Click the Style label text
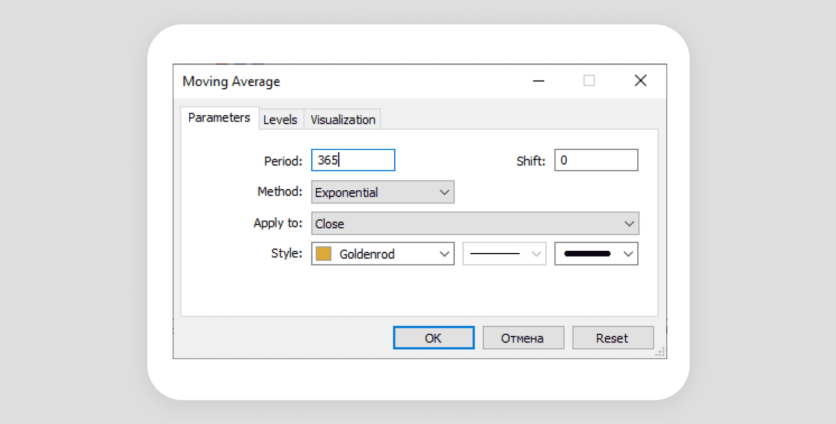The height and width of the screenshot is (424, 836). pyautogui.click(x=286, y=254)
